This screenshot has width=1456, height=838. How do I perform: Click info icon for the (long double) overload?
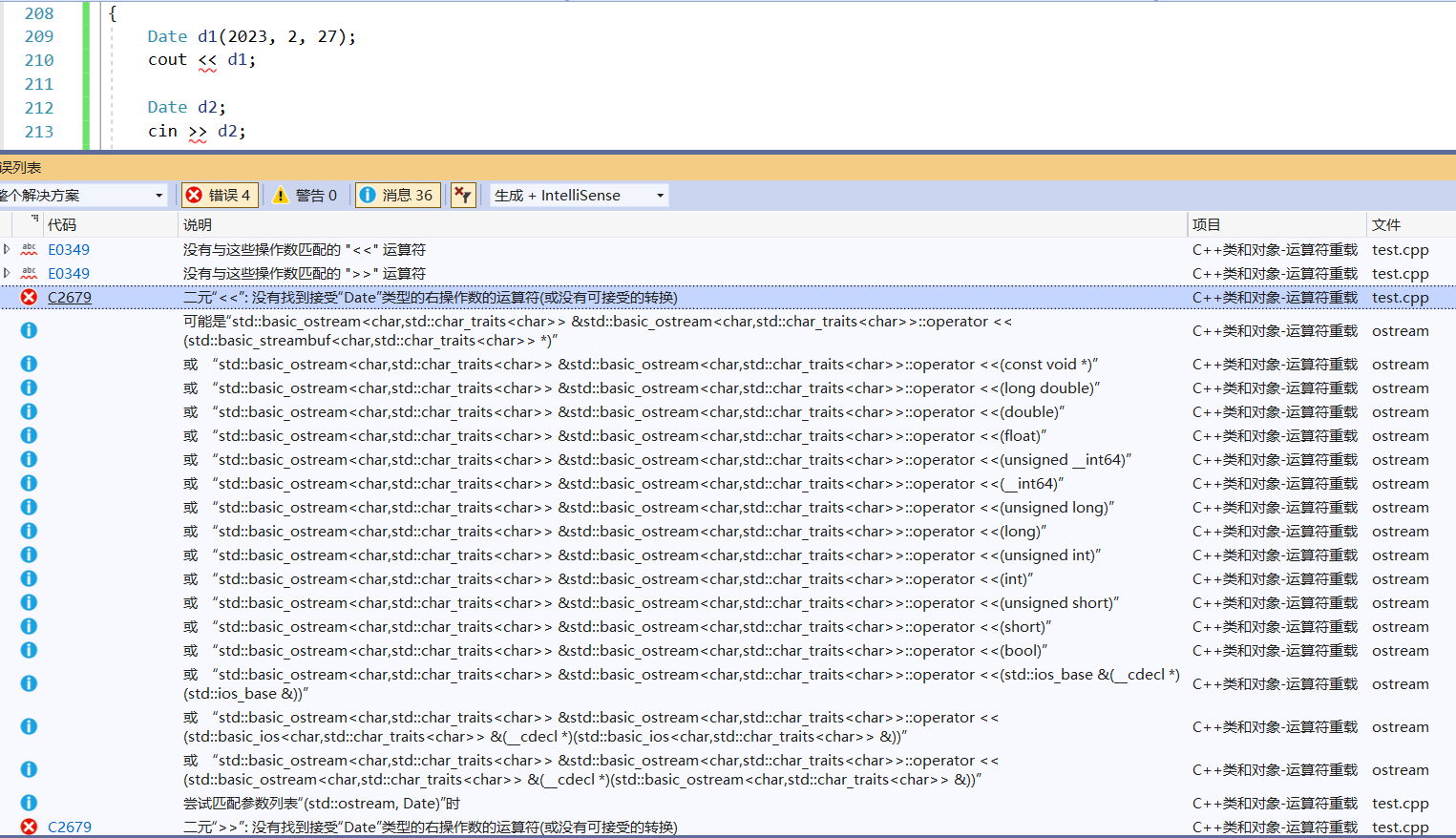pos(30,388)
